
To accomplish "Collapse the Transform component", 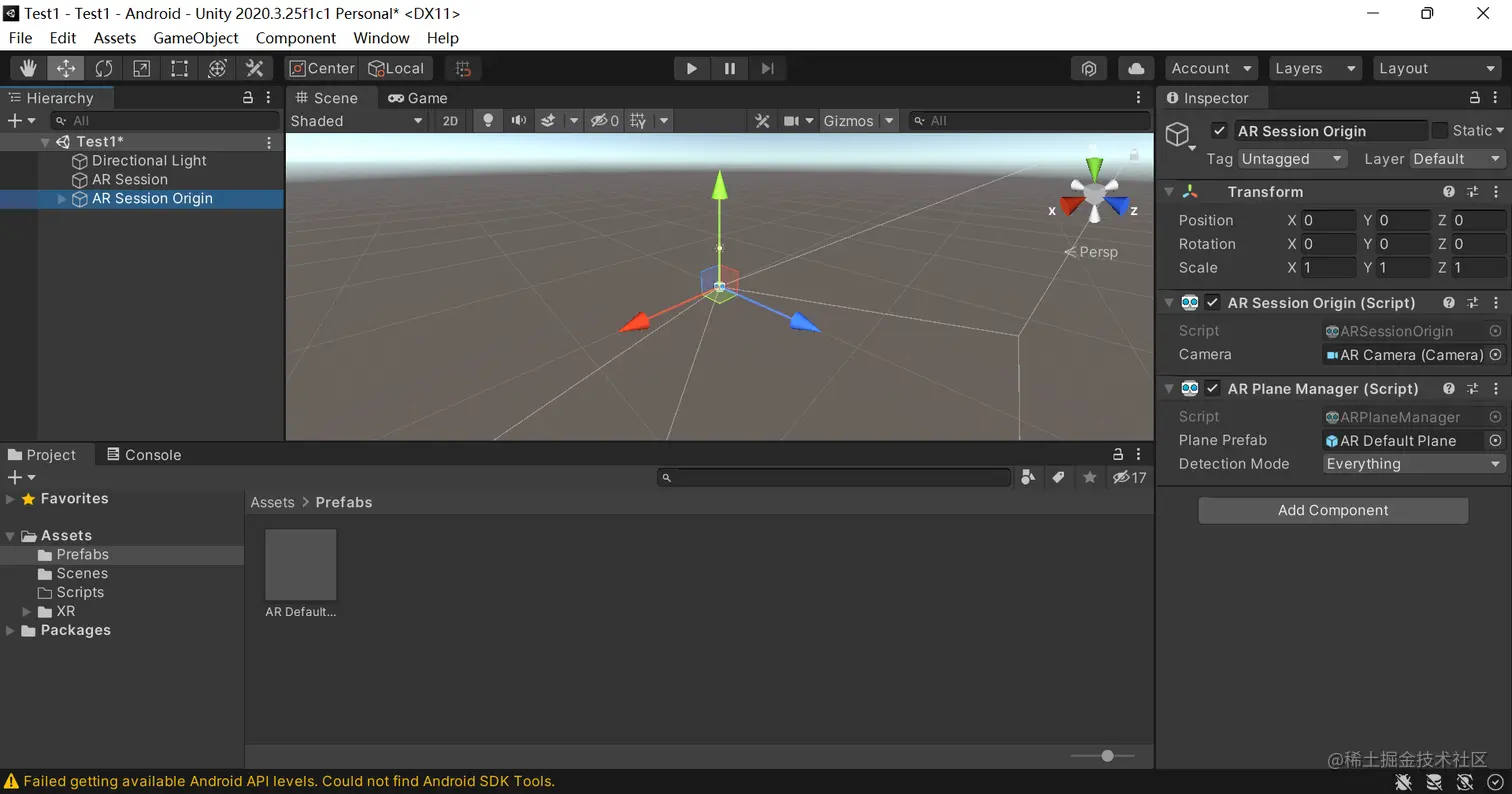I will click(x=1168, y=191).
